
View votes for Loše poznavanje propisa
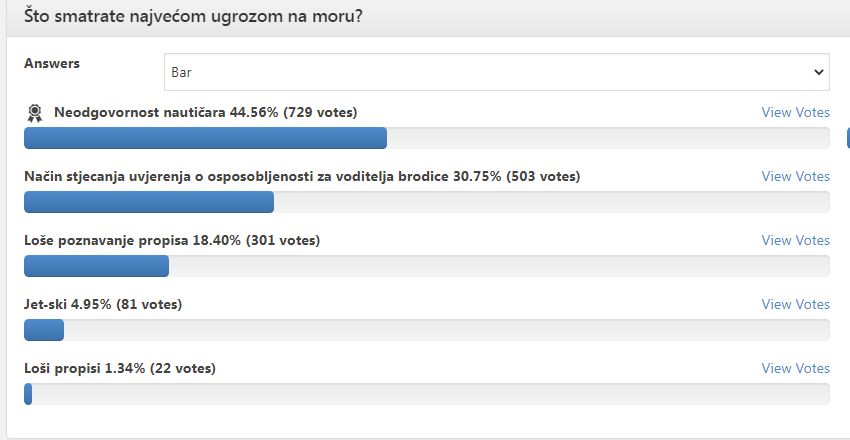795,240
